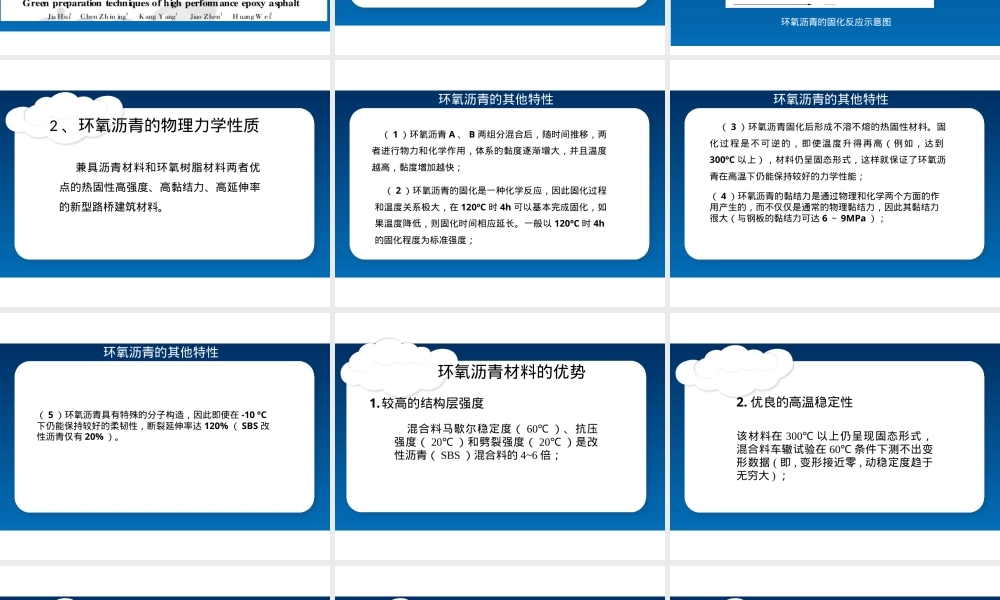Open the 环氧沥青的其他特性 slide with item (5)
1000x600 pixels.
point(165,437)
